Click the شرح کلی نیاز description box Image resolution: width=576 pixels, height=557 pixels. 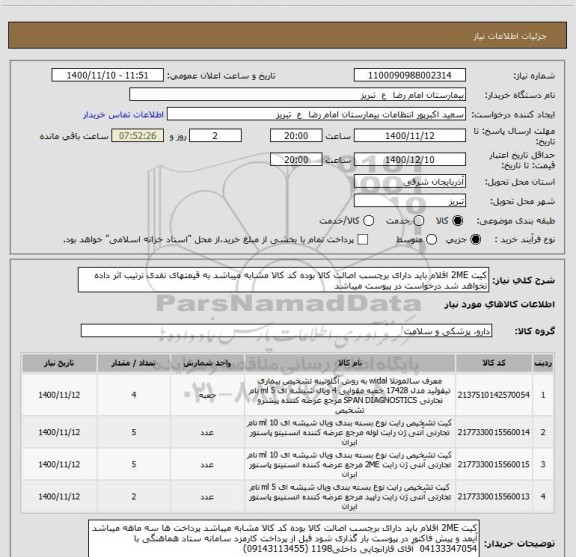[x=283, y=280]
